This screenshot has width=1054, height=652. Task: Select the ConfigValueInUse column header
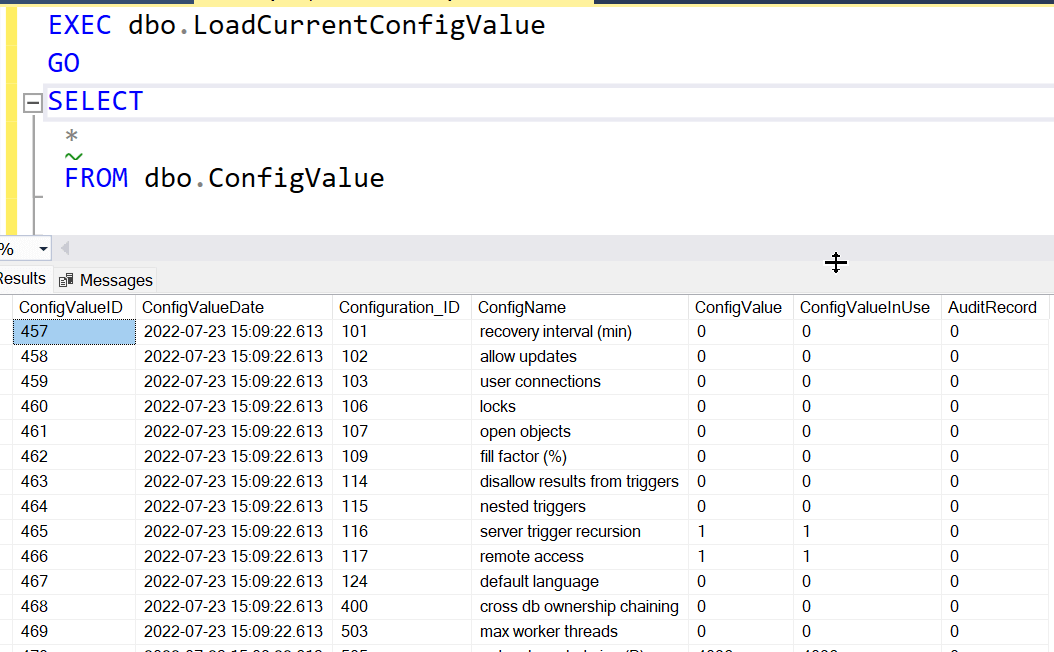865,307
